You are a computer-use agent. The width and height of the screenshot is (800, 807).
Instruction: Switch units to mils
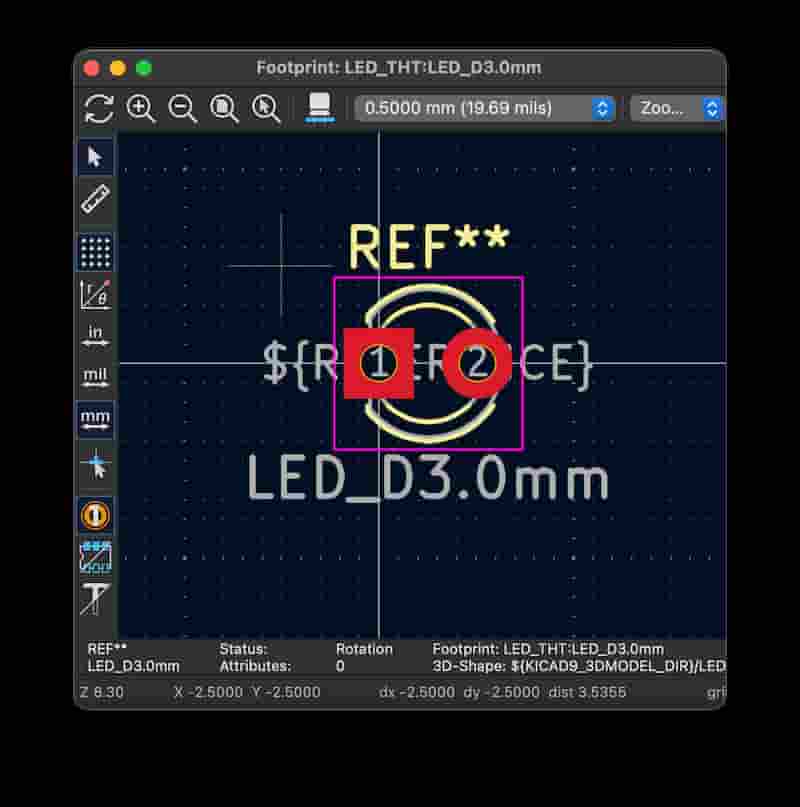coord(95,378)
